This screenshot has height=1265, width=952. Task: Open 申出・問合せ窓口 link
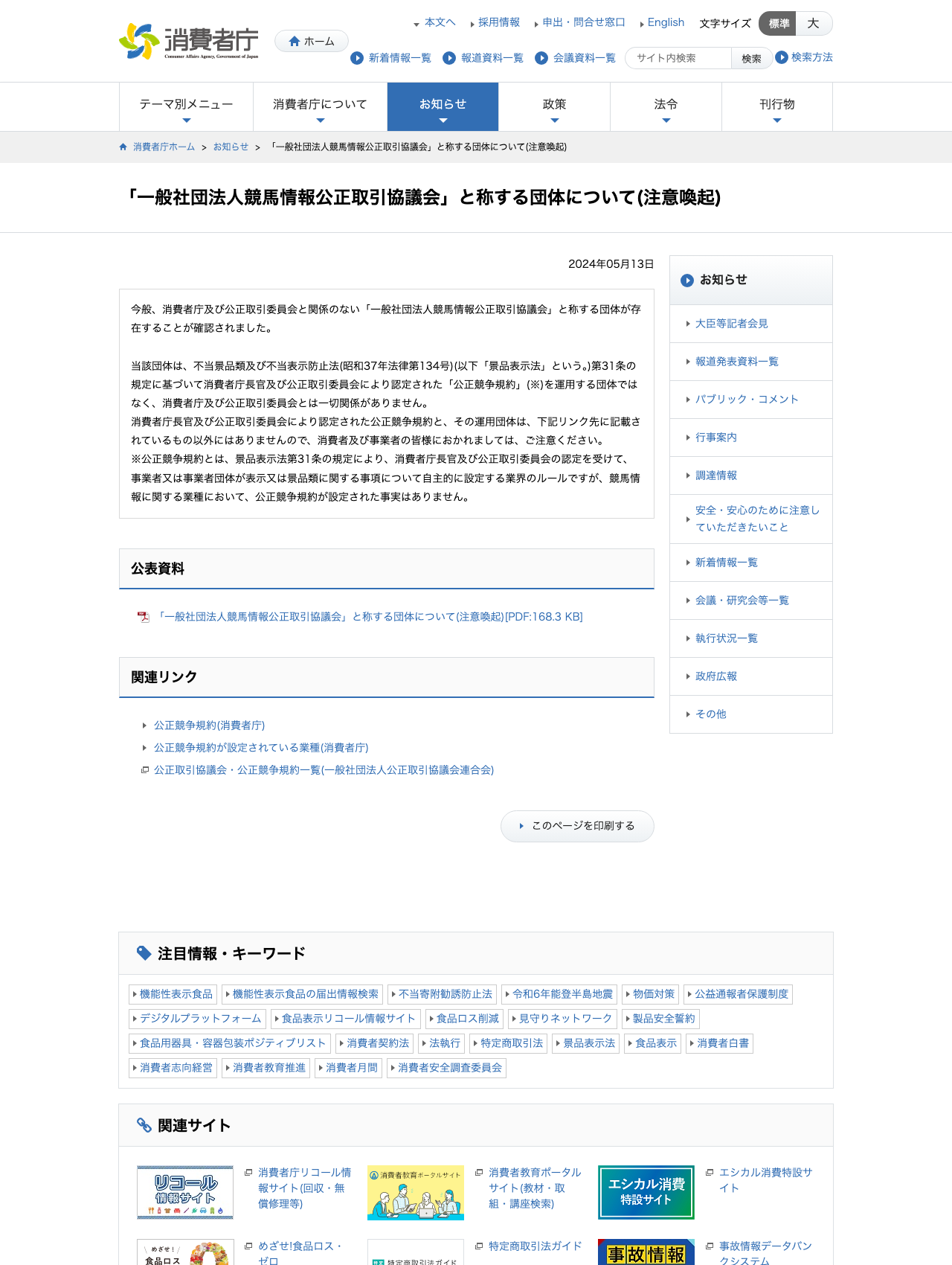[584, 22]
